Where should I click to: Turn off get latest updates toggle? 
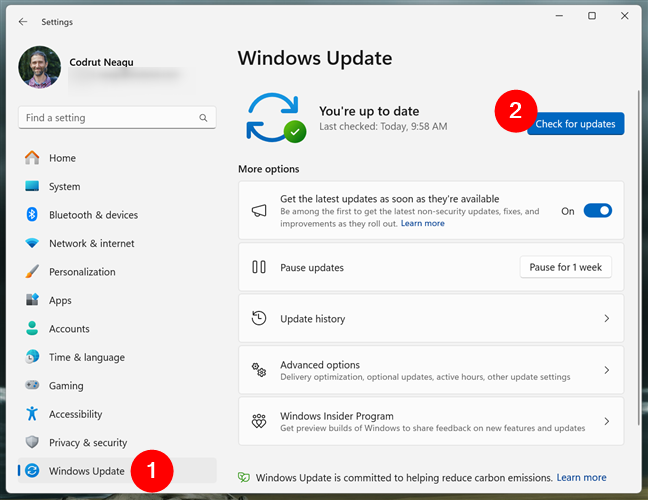[x=598, y=211]
